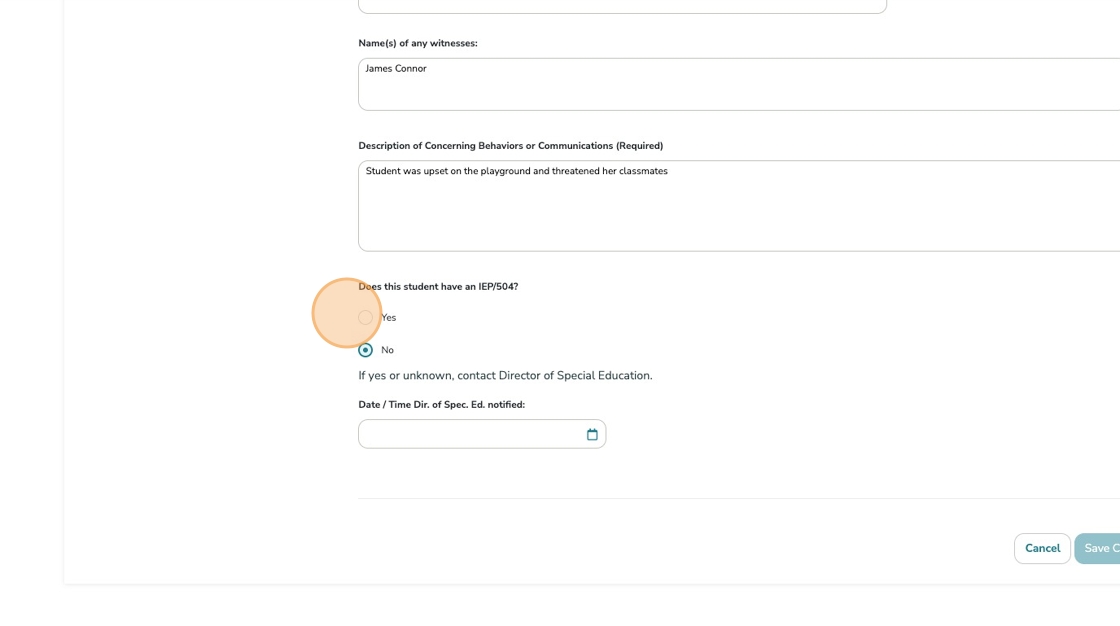Image resolution: width=1120 pixels, height=626 pixels.
Task: Click the Date/Time notified input field
Action: tap(470, 434)
